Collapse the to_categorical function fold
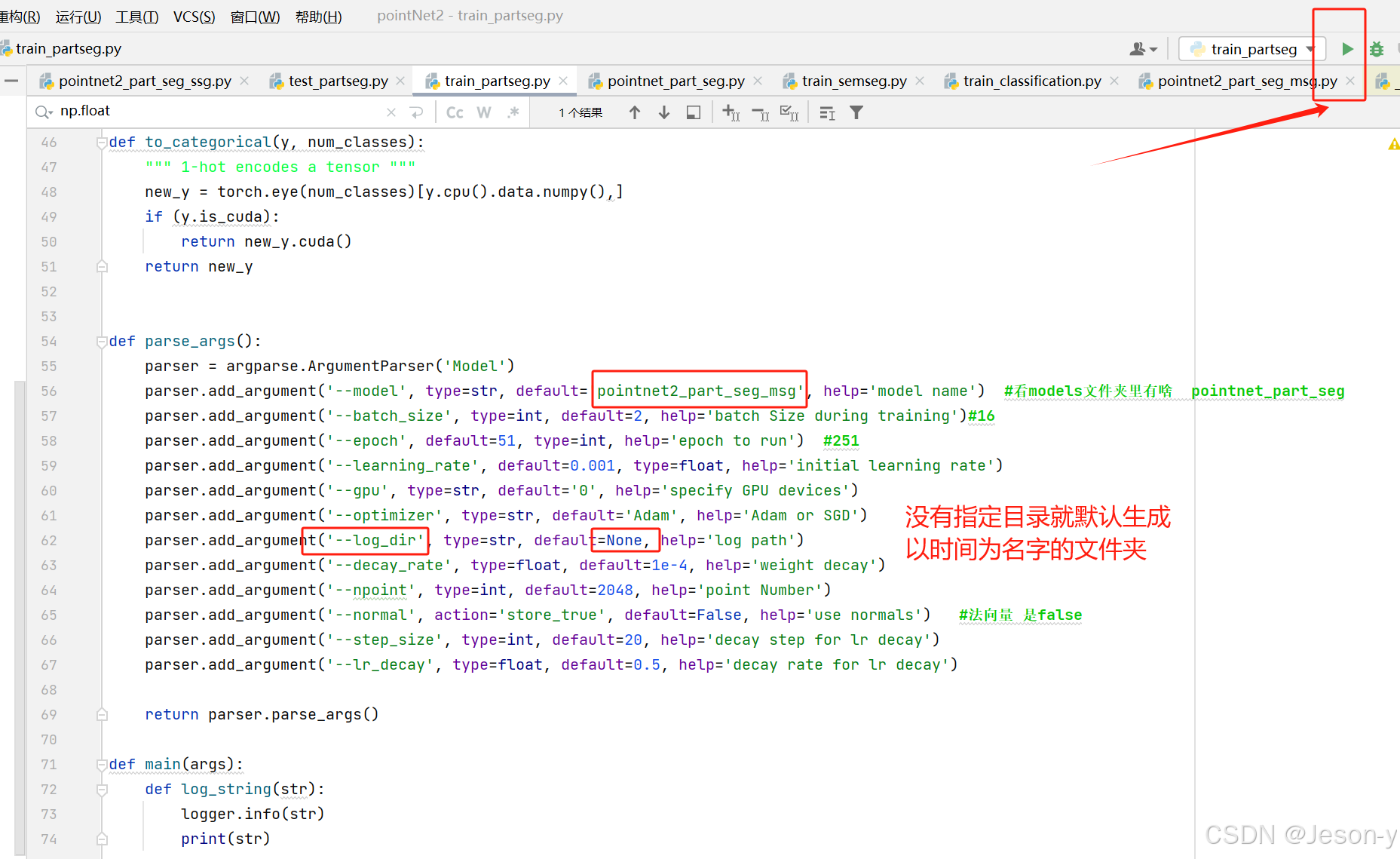Screen dimensions: 1400x859 [102, 143]
